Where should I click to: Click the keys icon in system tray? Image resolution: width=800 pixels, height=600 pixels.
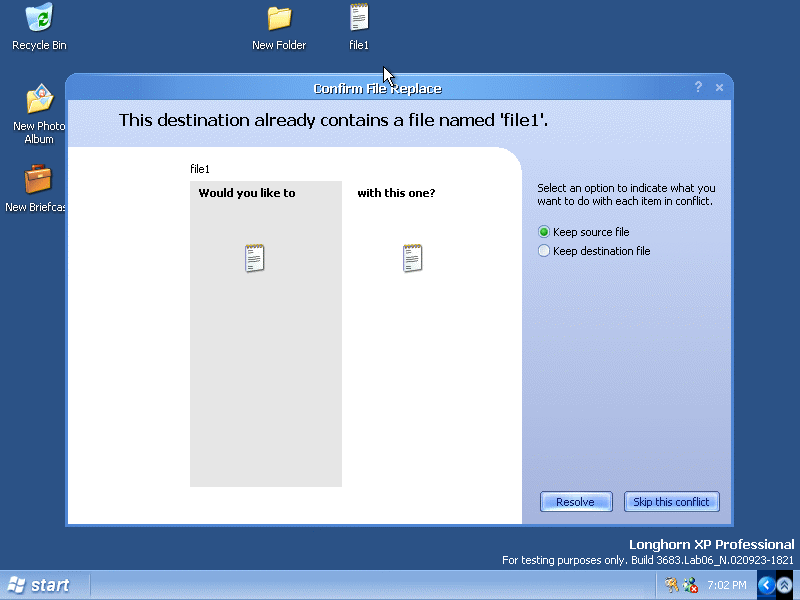(x=671, y=585)
